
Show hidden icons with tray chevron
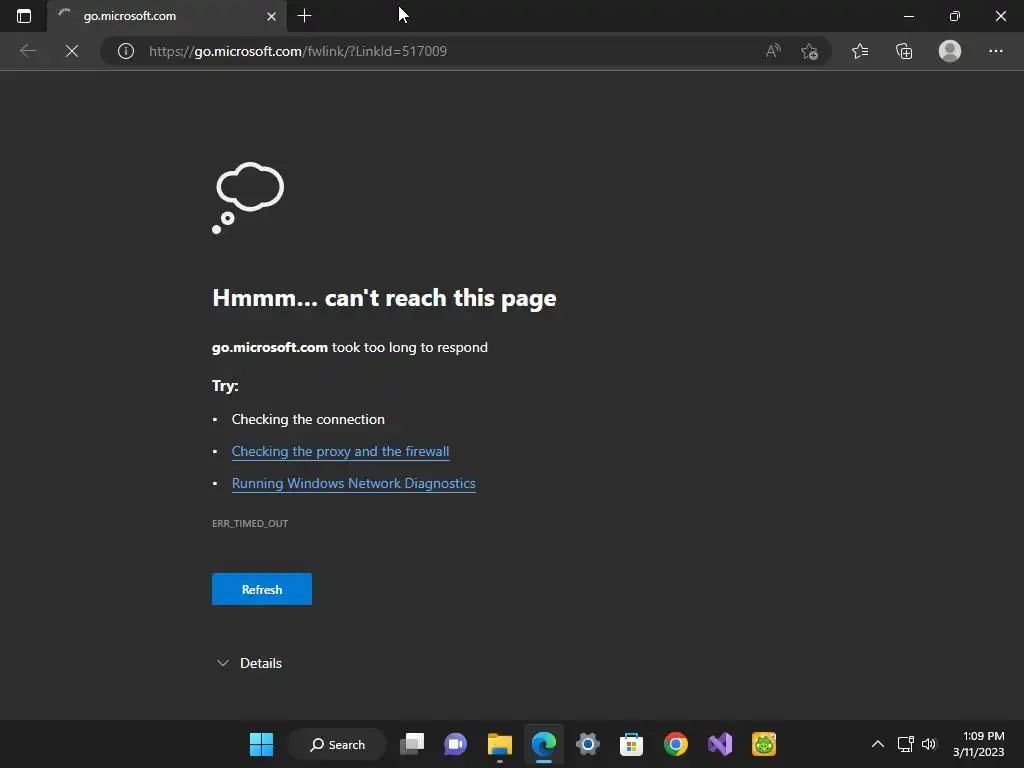click(878, 744)
